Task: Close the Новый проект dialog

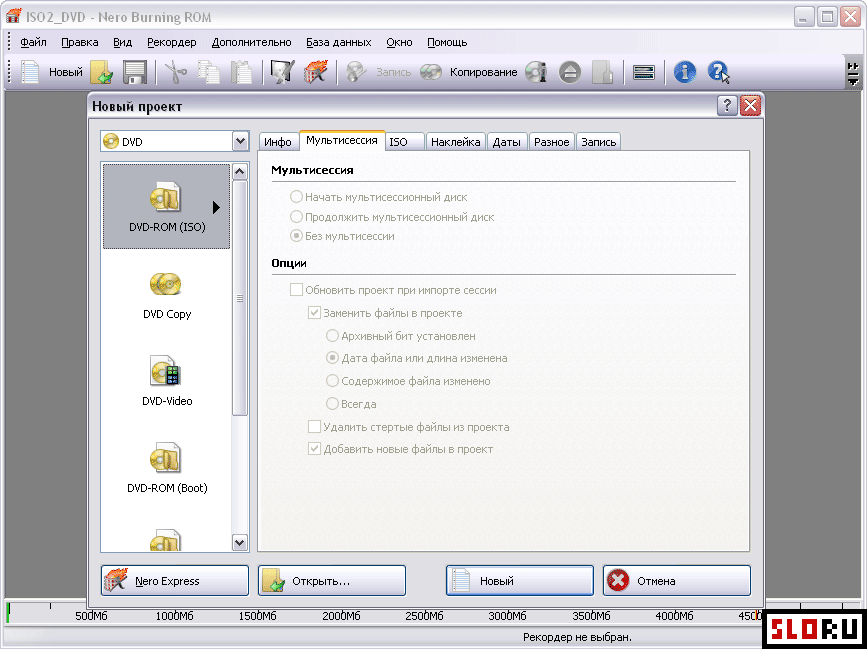Action: pos(750,106)
